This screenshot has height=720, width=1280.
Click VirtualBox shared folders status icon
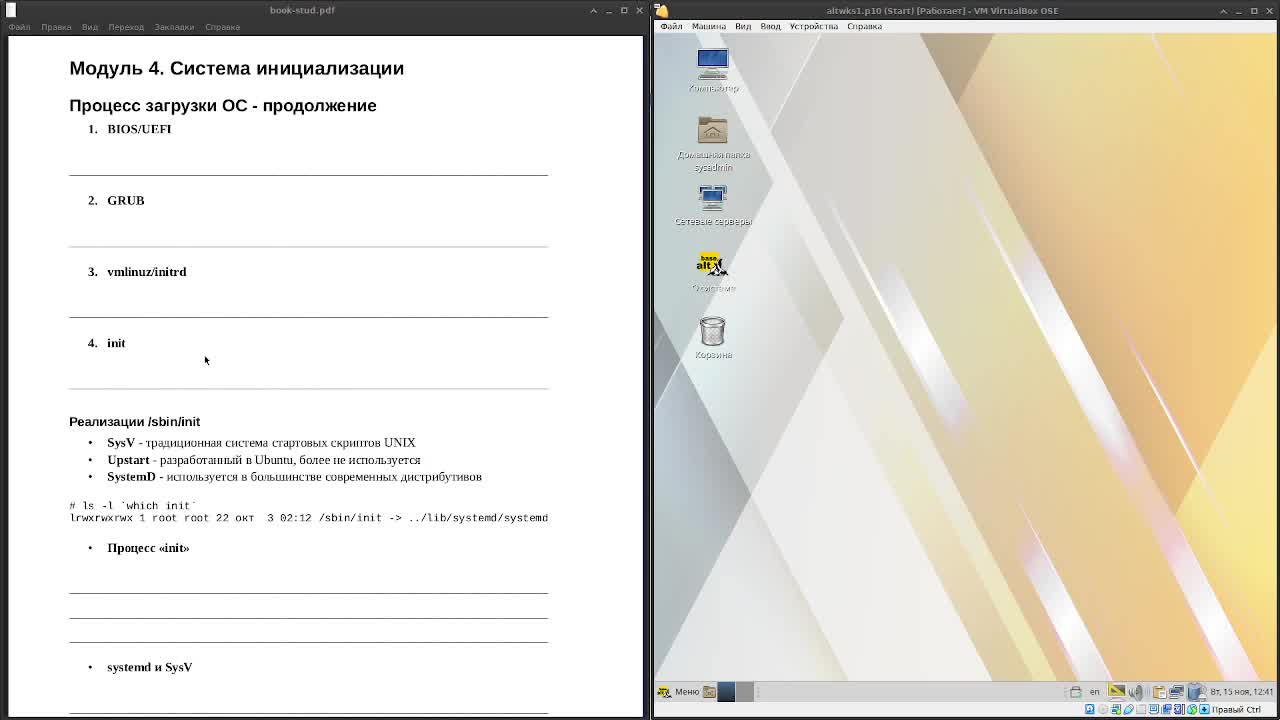click(1141, 710)
